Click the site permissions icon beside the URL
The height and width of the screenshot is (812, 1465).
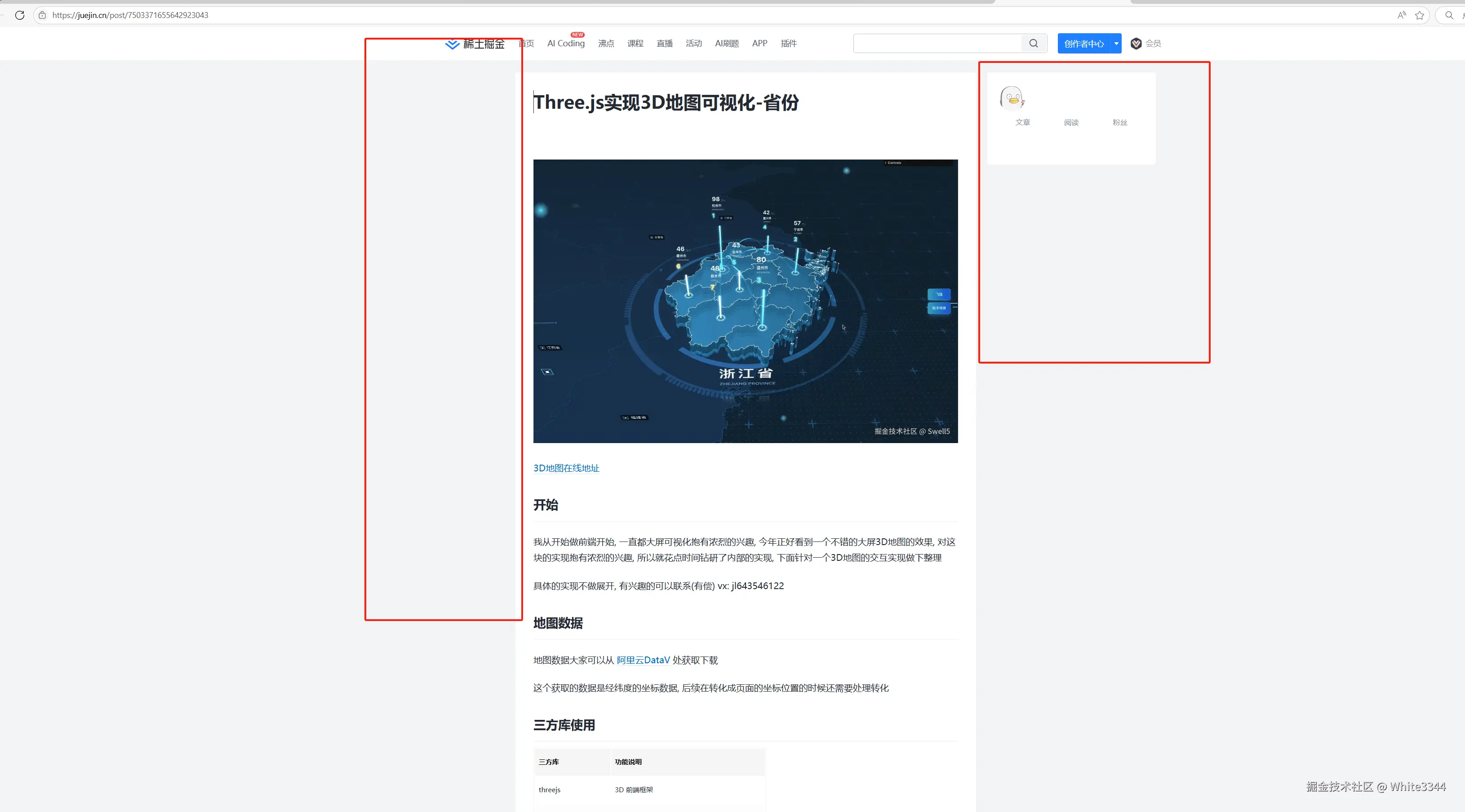[42, 15]
